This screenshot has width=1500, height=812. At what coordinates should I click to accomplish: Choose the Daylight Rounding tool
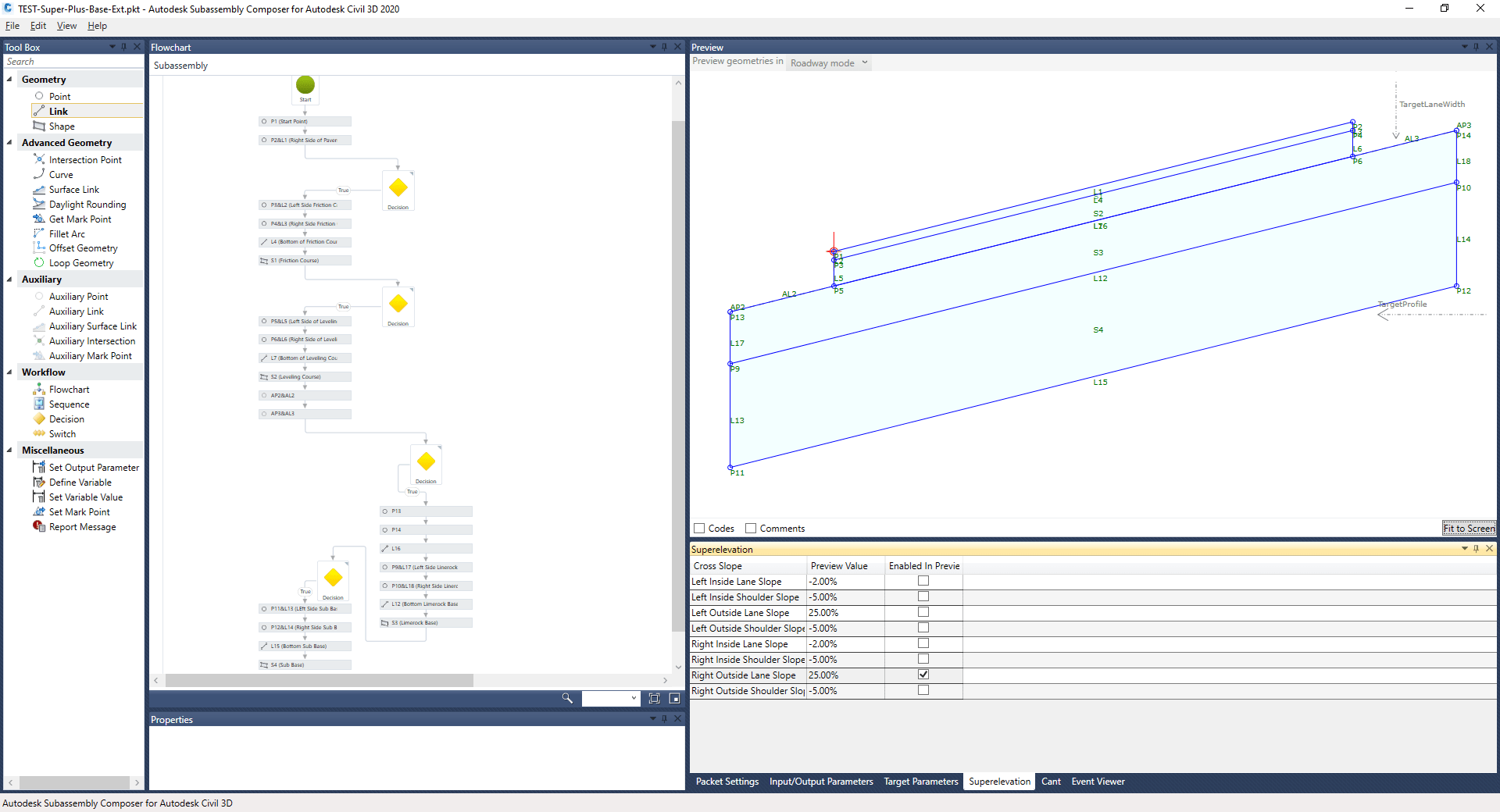tap(87, 204)
